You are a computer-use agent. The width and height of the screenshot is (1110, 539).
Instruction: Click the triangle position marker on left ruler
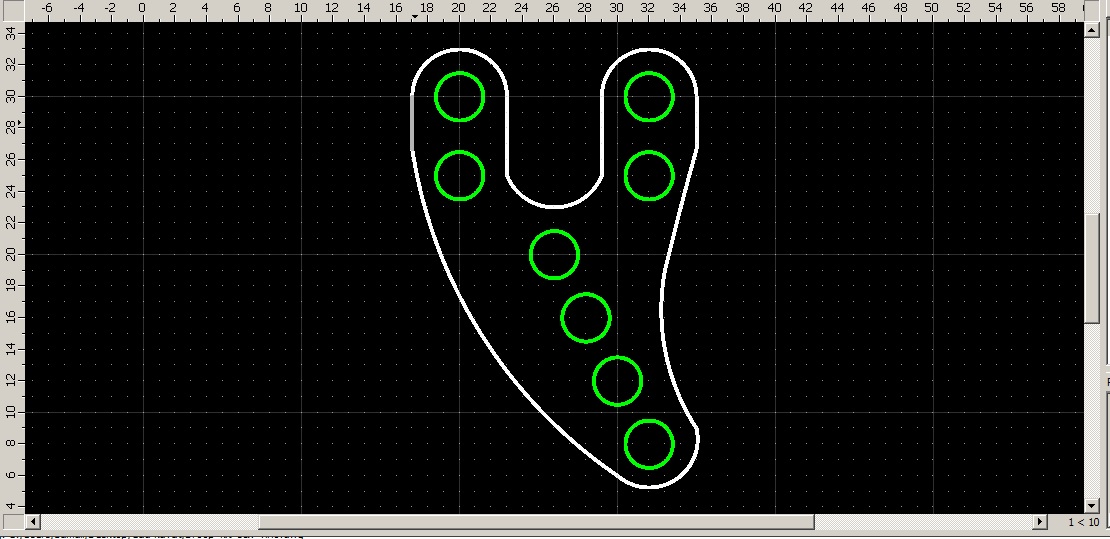(x=20, y=124)
